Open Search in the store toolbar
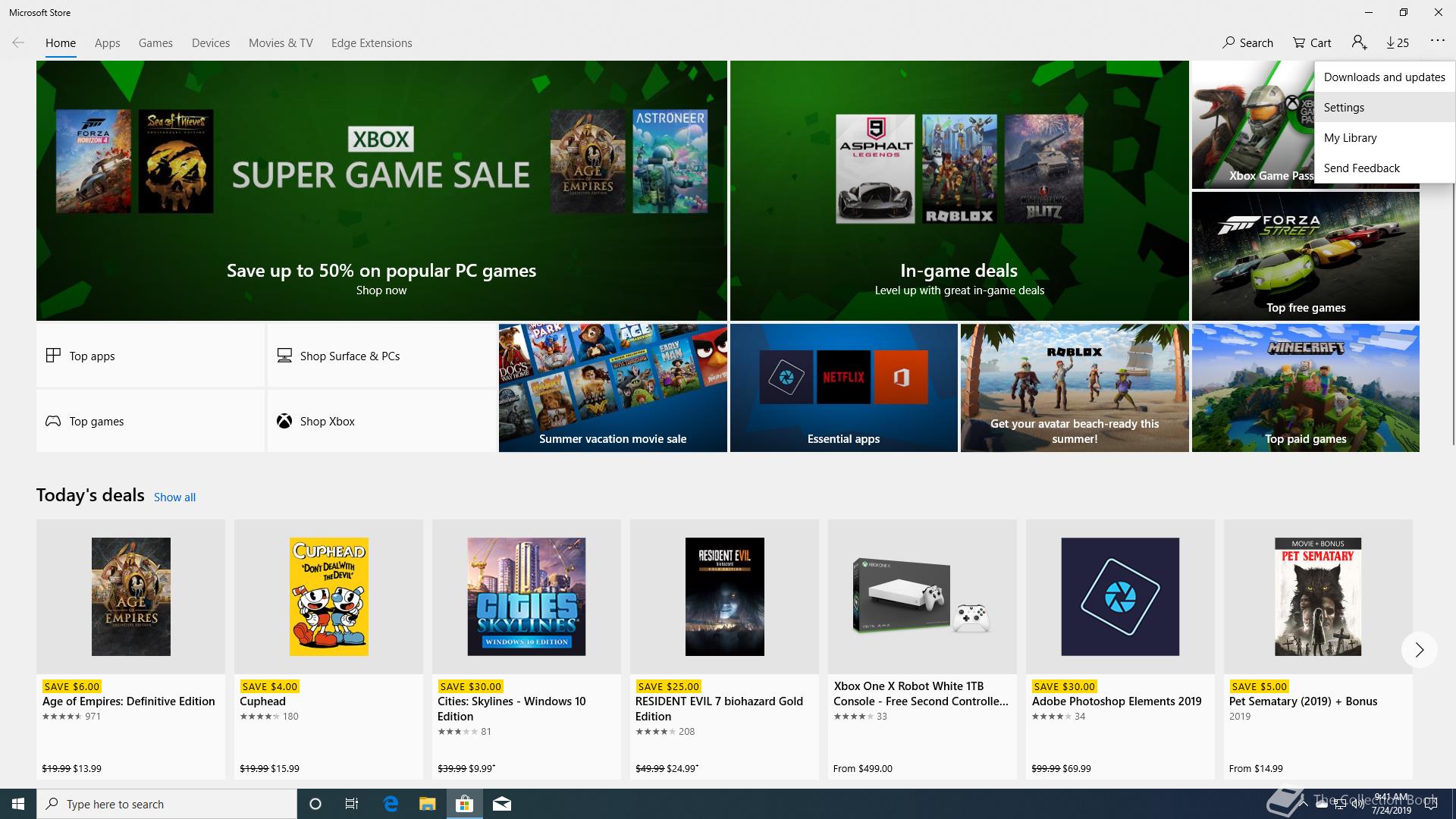This screenshot has width=1456, height=819. tap(1248, 43)
